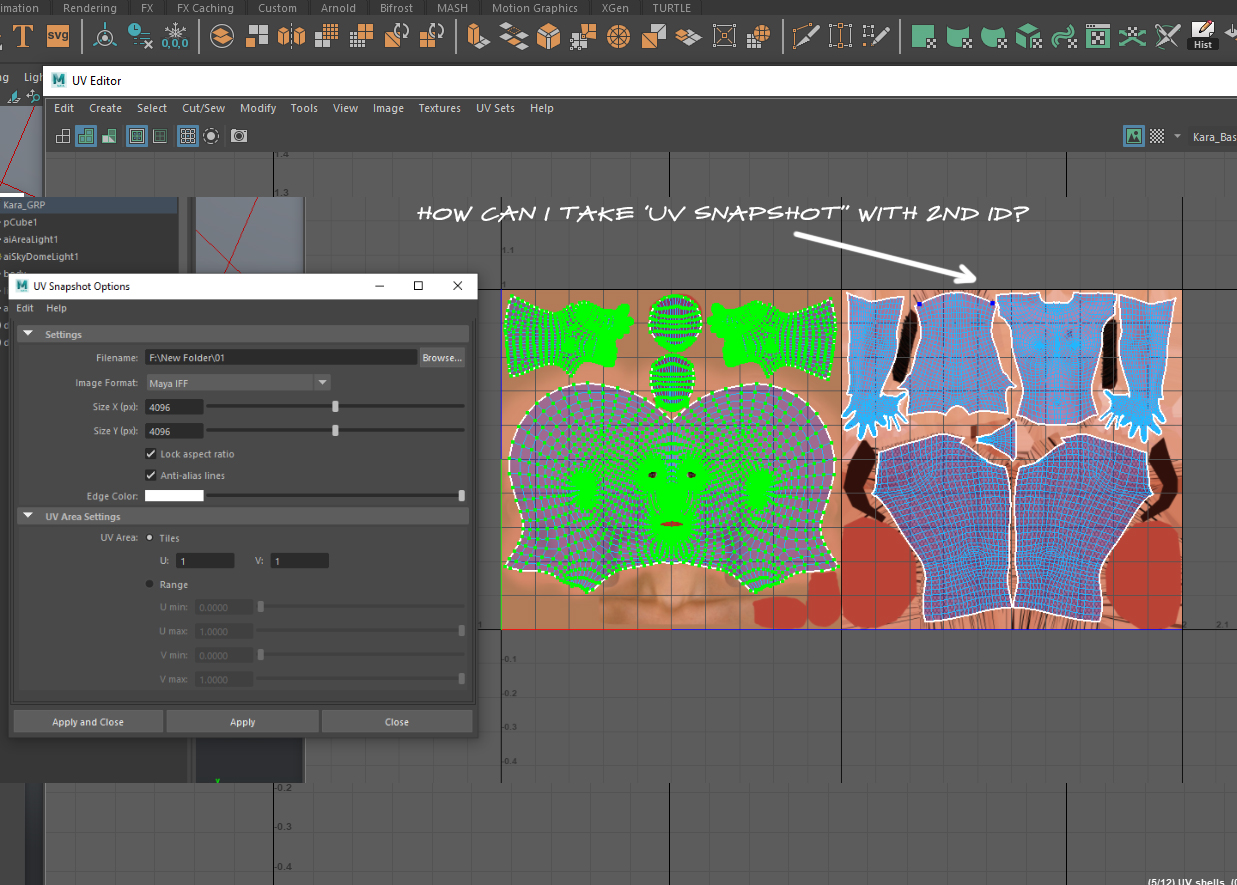Open the Cut/Sew menu in UV Editor
1237x885 pixels.
[203, 108]
